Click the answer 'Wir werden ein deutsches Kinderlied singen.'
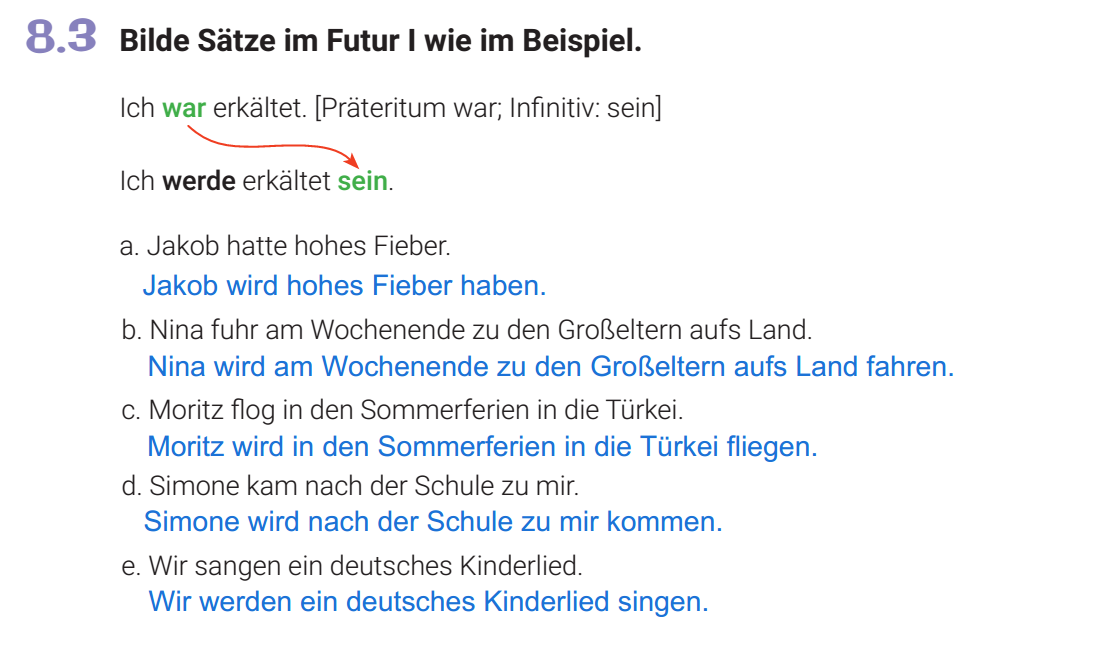 coord(428,602)
